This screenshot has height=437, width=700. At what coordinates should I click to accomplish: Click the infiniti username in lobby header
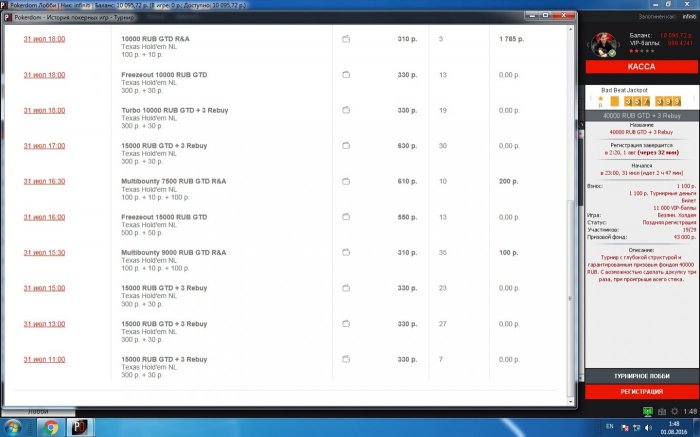coord(689,17)
